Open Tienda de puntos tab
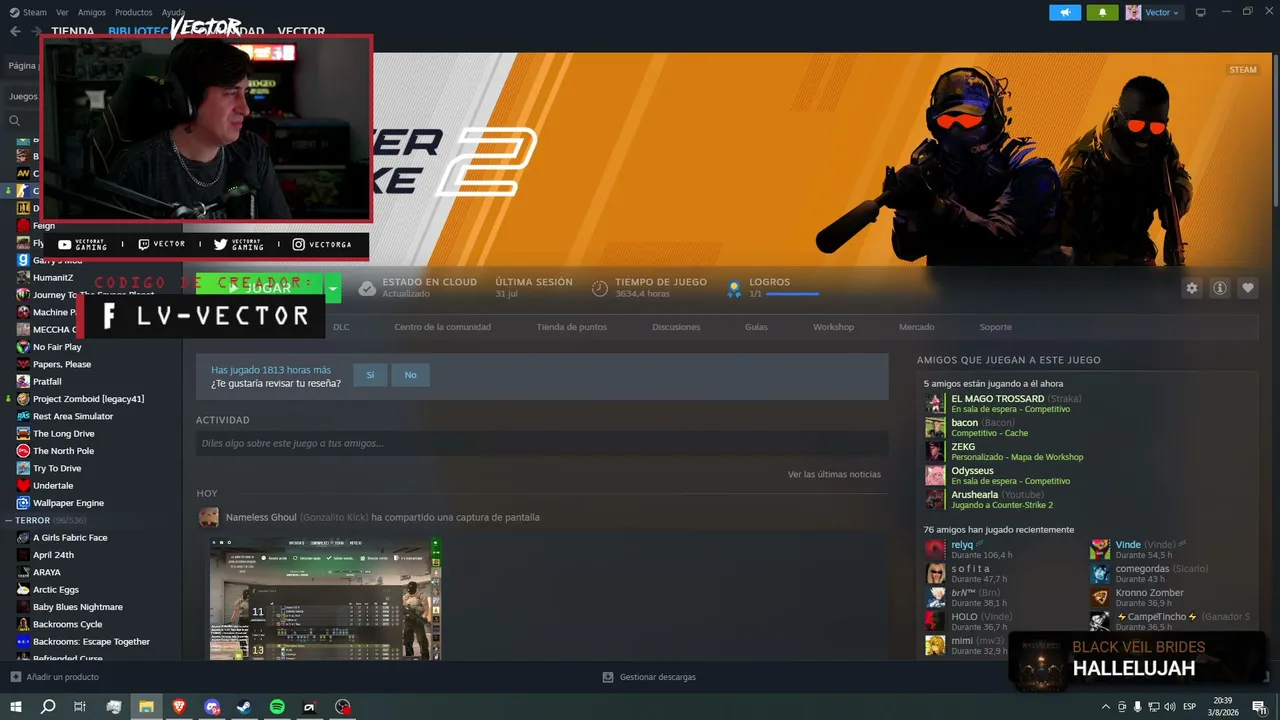Image resolution: width=1280 pixels, height=720 pixels. tap(571, 327)
